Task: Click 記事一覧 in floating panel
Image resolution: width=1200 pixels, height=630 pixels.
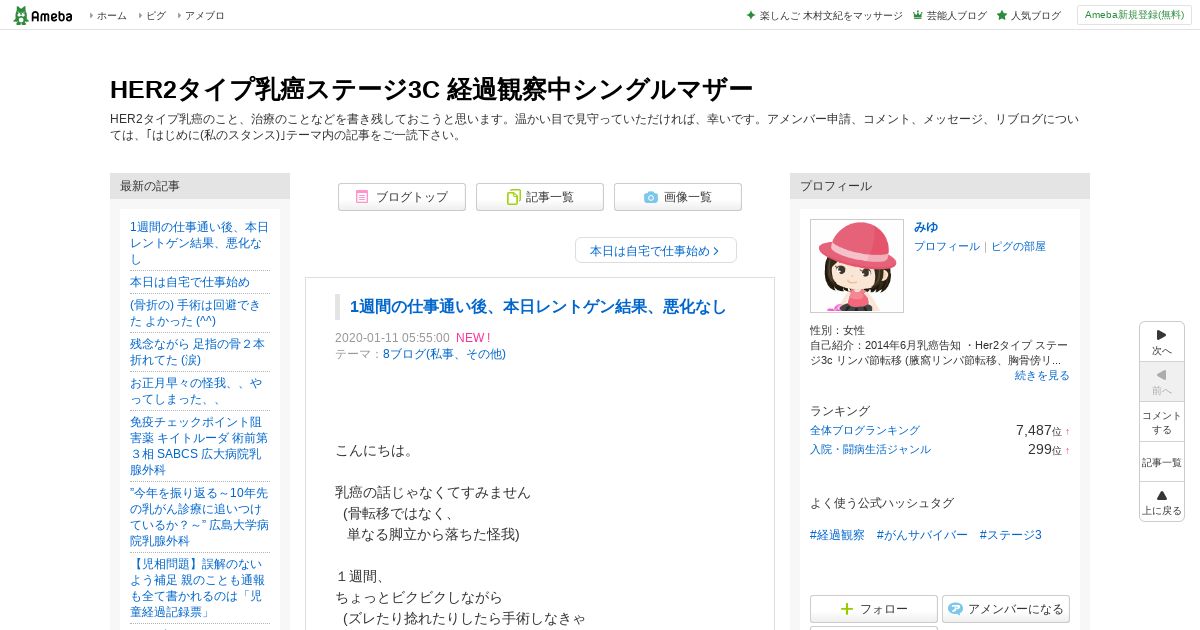Action: [x=1162, y=462]
